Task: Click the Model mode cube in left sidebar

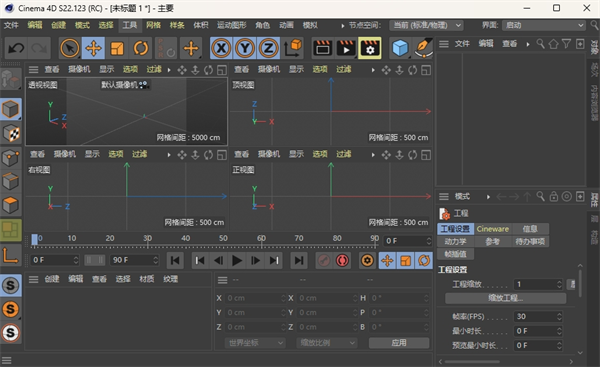Action: (x=11, y=109)
